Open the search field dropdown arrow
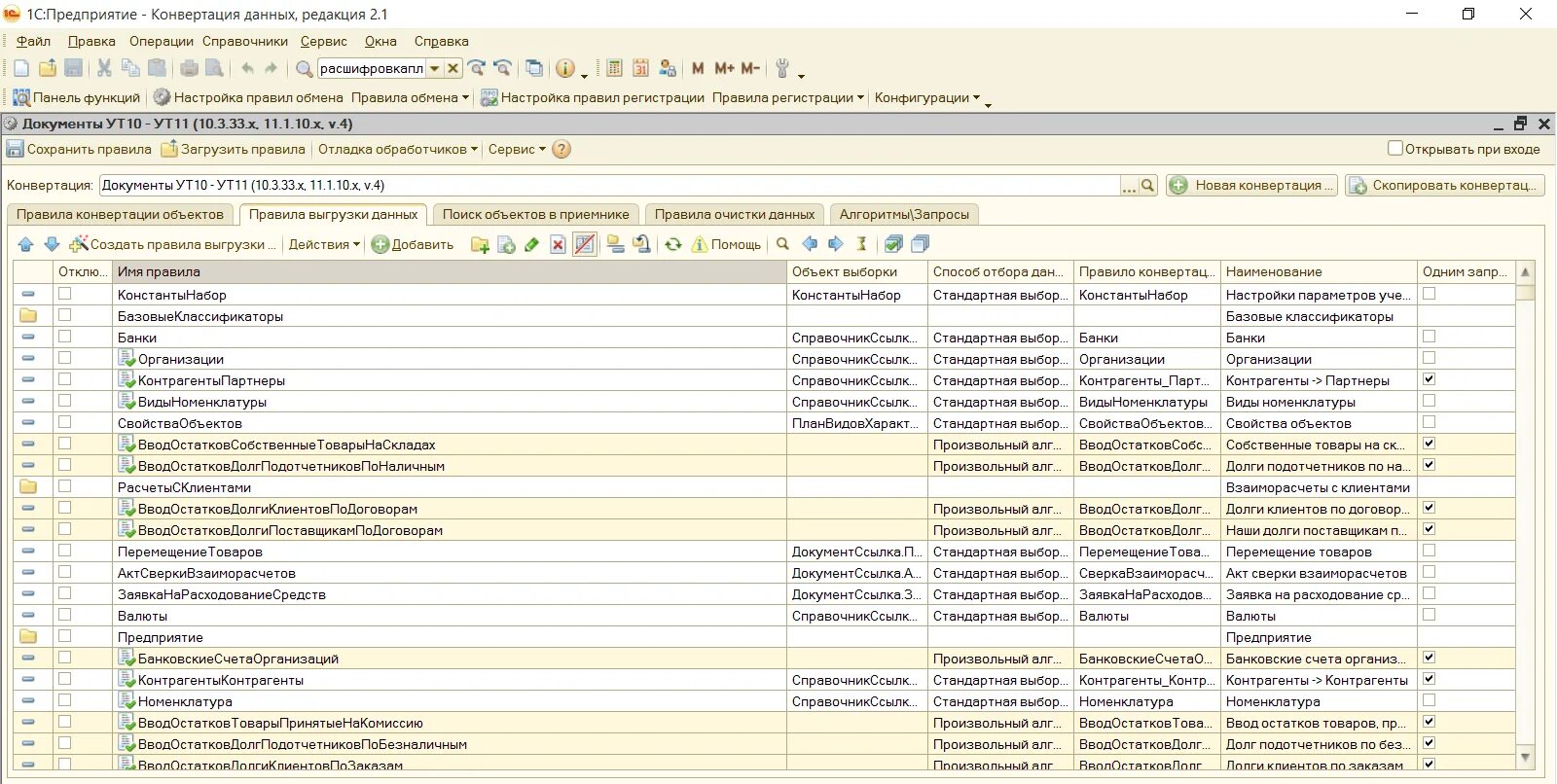Screen dimensions: 1557x784 tap(435, 68)
